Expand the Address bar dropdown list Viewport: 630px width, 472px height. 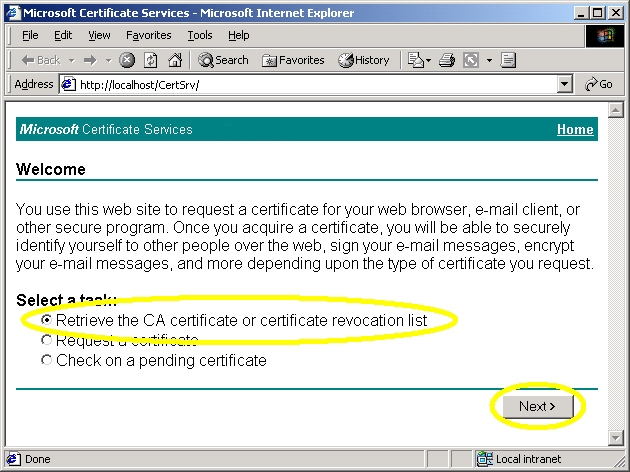click(x=565, y=84)
